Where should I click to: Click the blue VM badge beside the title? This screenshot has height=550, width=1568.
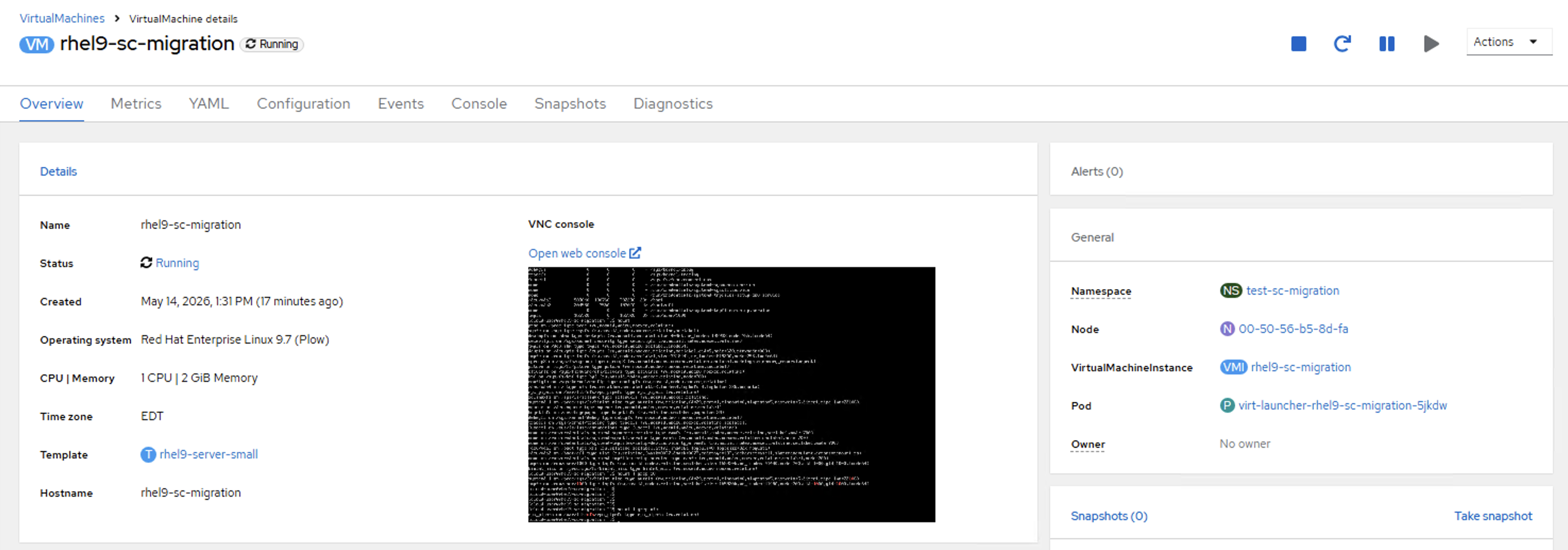click(37, 45)
